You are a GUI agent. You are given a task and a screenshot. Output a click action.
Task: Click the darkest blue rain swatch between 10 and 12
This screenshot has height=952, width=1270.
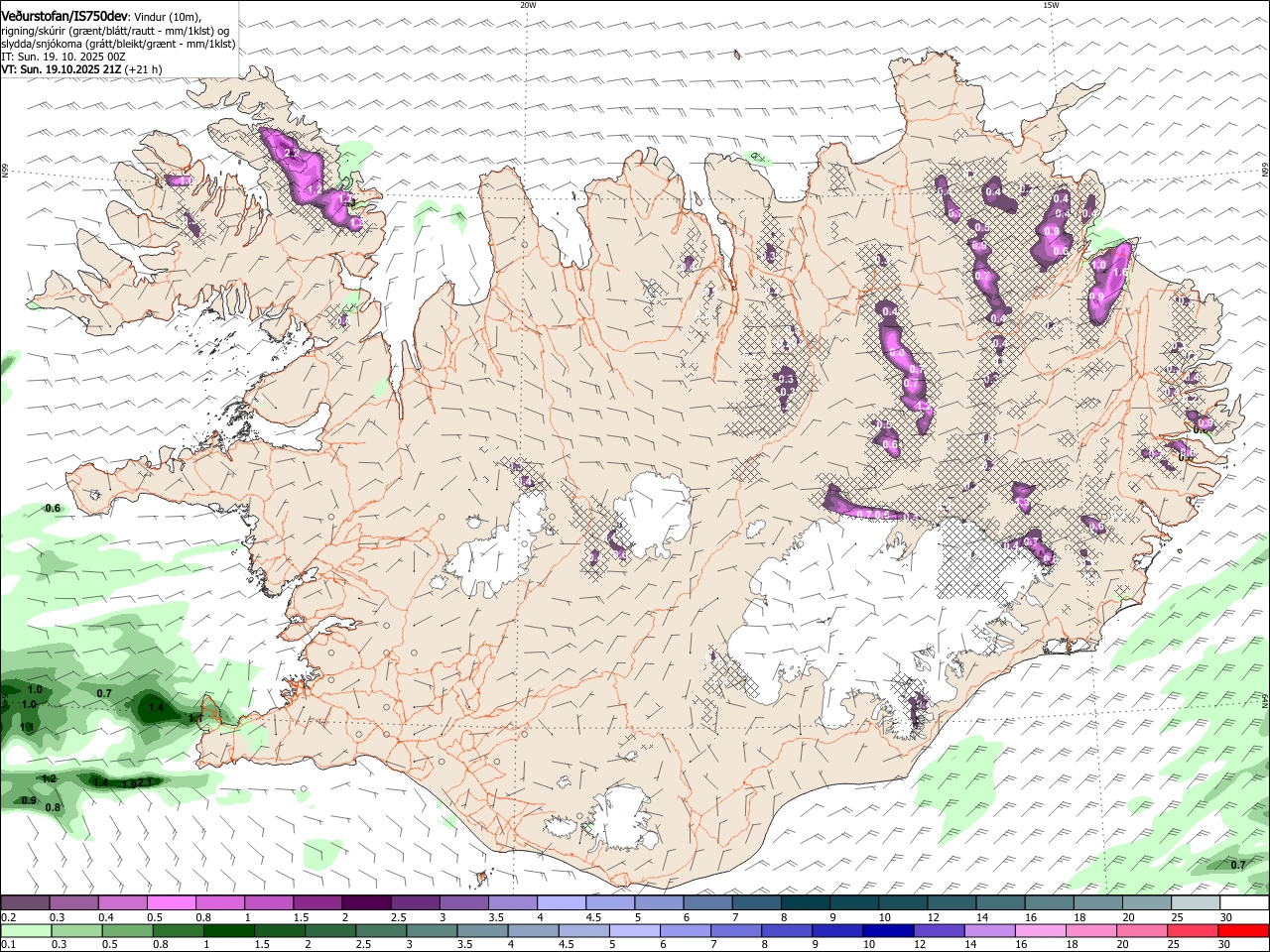tap(888, 930)
